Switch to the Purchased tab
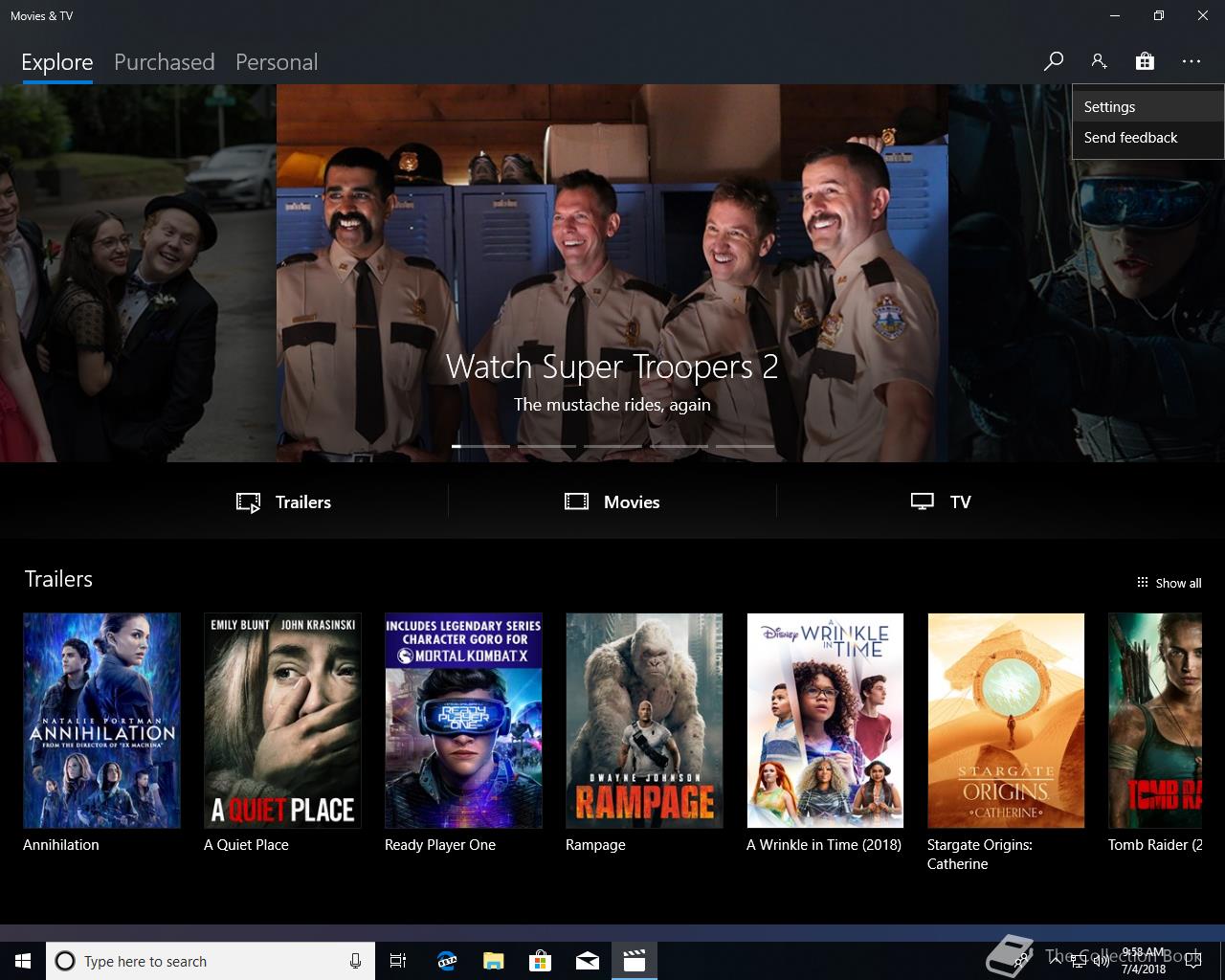The height and width of the screenshot is (980, 1225). pyautogui.click(x=164, y=62)
